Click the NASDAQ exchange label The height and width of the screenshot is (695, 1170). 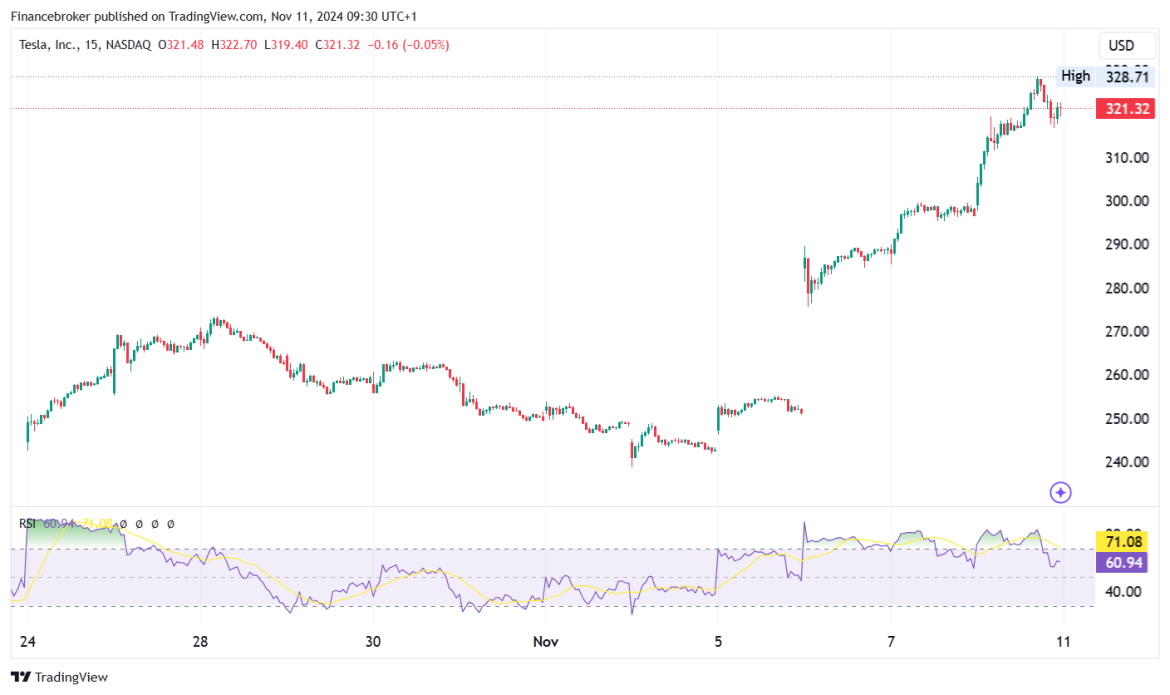click(x=128, y=45)
